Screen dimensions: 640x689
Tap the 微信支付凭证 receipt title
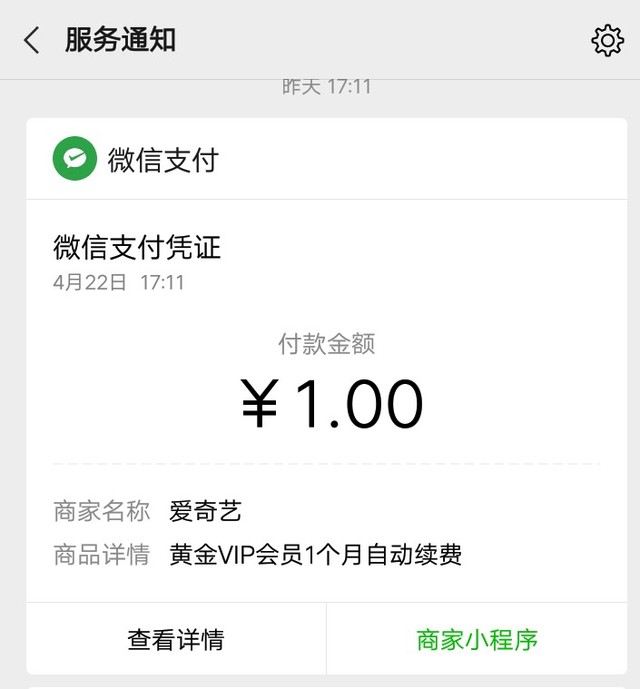point(137,247)
